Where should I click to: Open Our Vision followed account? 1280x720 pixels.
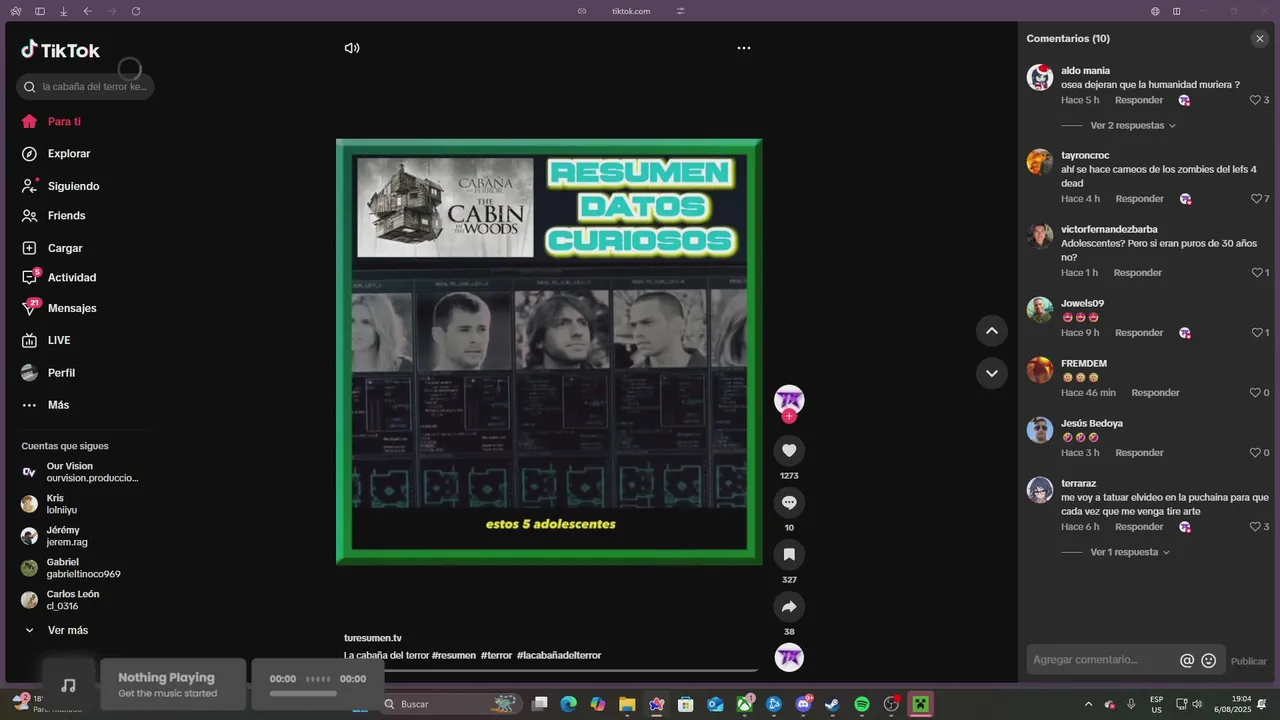point(80,472)
